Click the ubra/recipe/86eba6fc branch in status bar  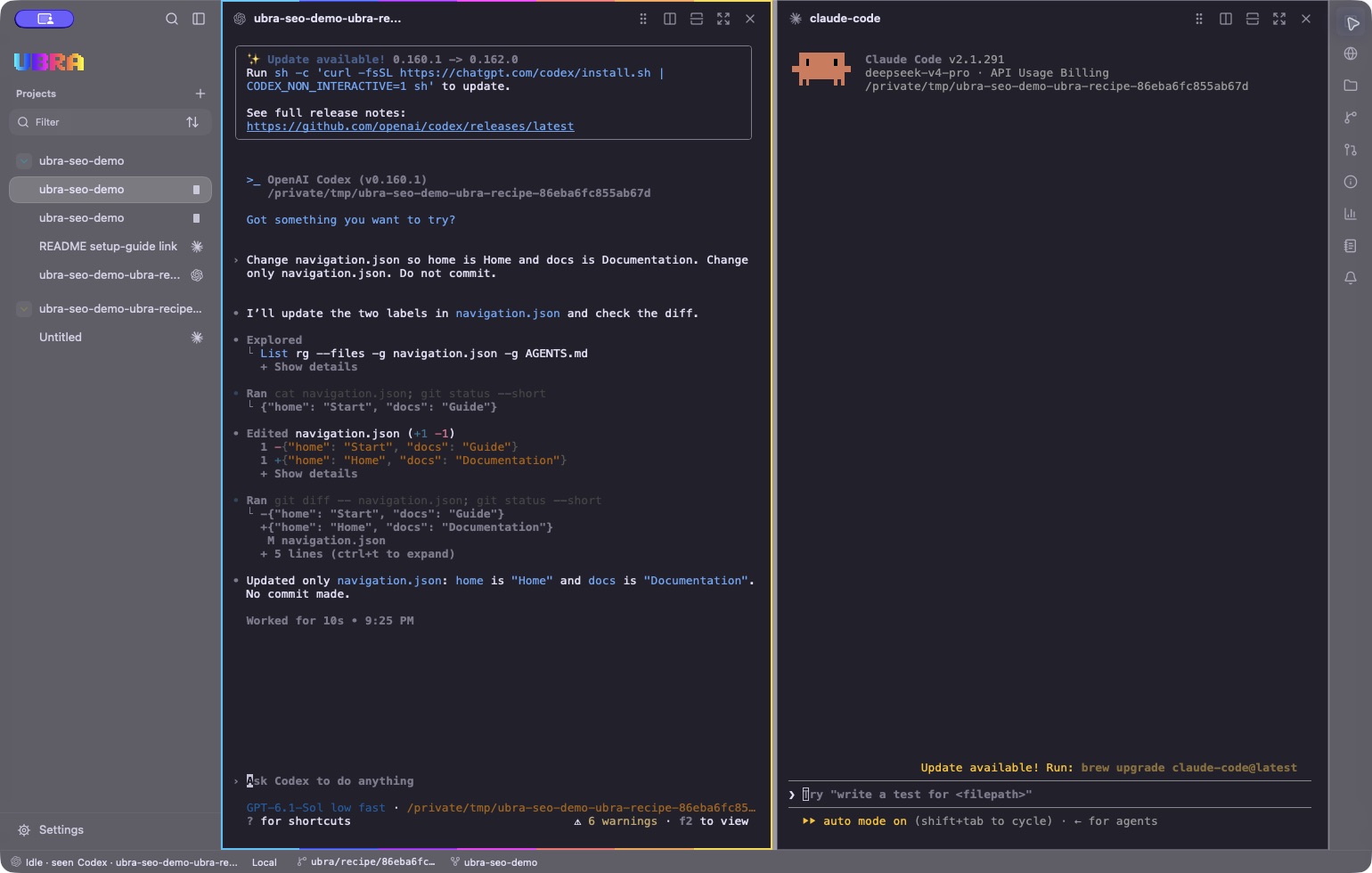[x=366, y=862]
